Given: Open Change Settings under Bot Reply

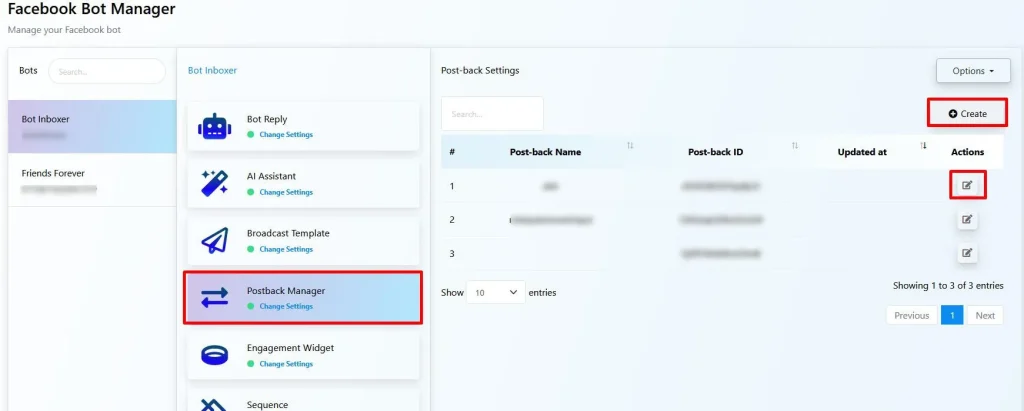Looking at the screenshot, I should coord(286,135).
